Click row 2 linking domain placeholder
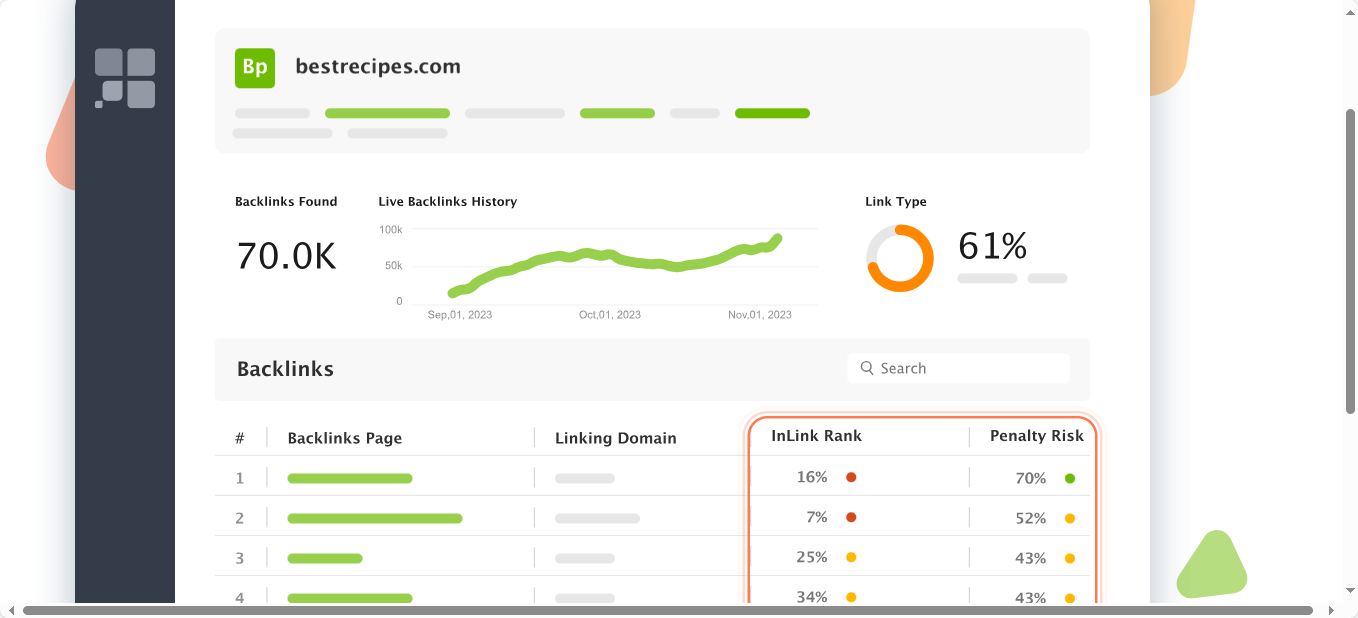The image size is (1358, 618). 597,518
